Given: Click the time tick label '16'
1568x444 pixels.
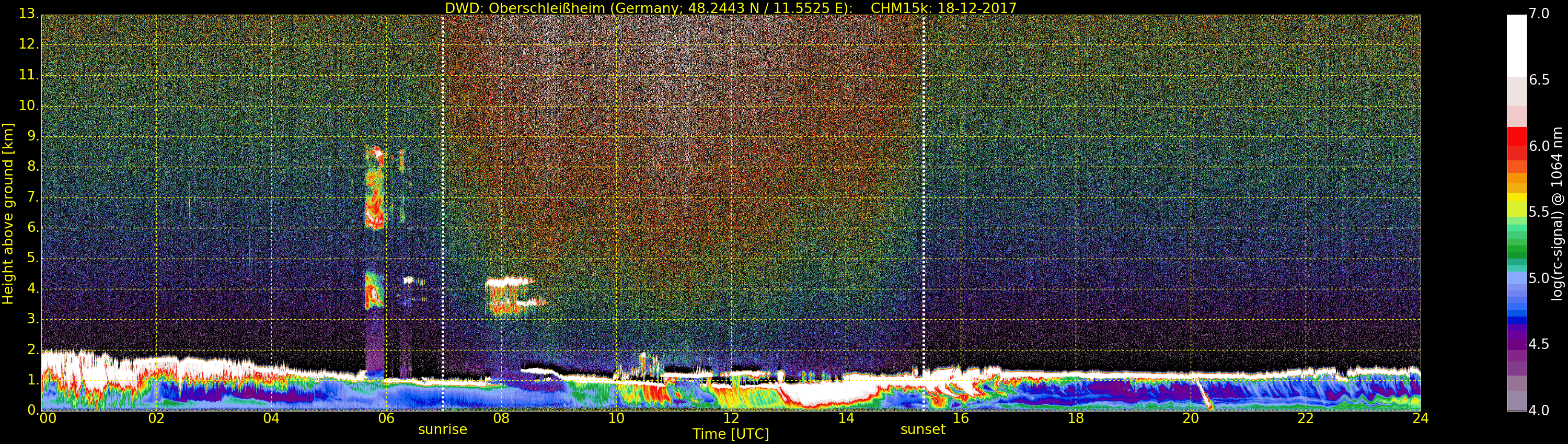Looking at the screenshot, I should [x=961, y=418].
